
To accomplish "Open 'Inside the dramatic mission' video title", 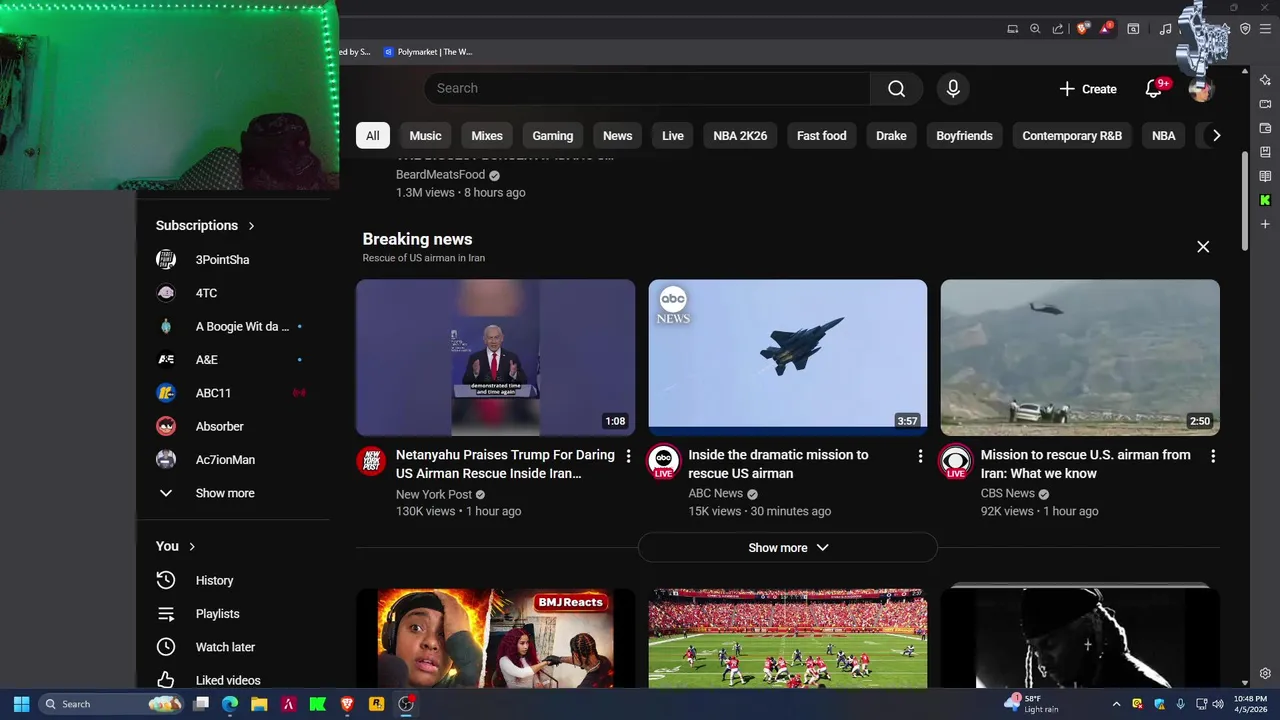I will click(778, 464).
